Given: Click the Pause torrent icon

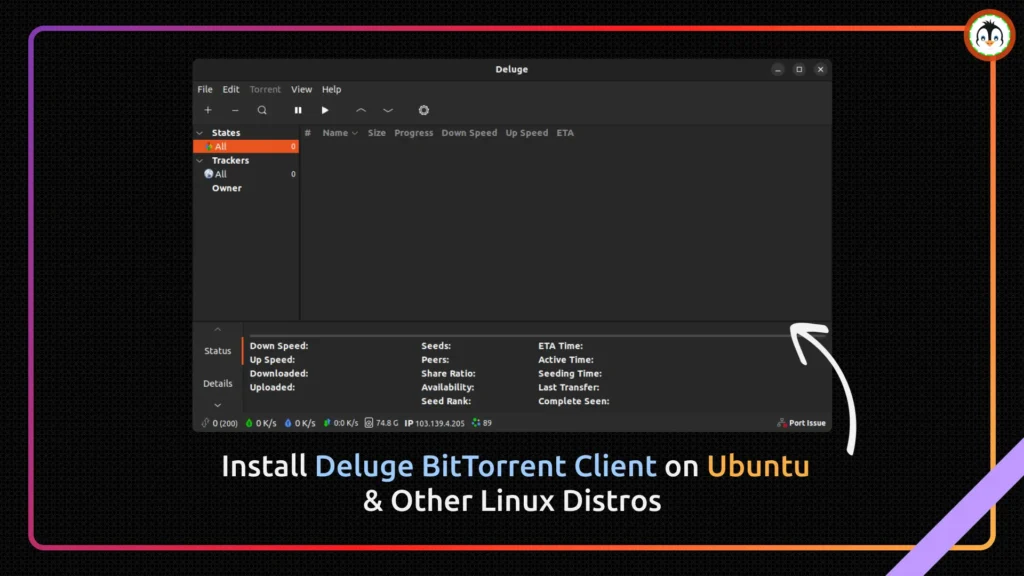Looking at the screenshot, I should [x=298, y=110].
